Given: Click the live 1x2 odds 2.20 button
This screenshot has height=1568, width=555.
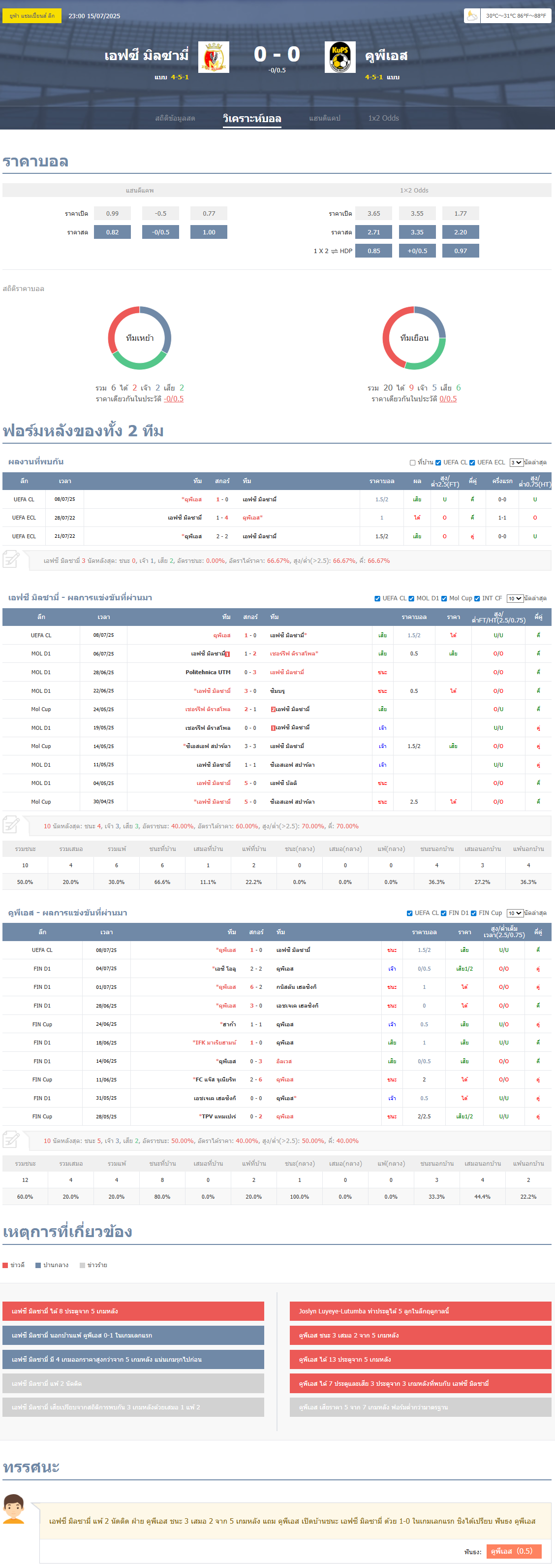Looking at the screenshot, I should coord(461,232).
